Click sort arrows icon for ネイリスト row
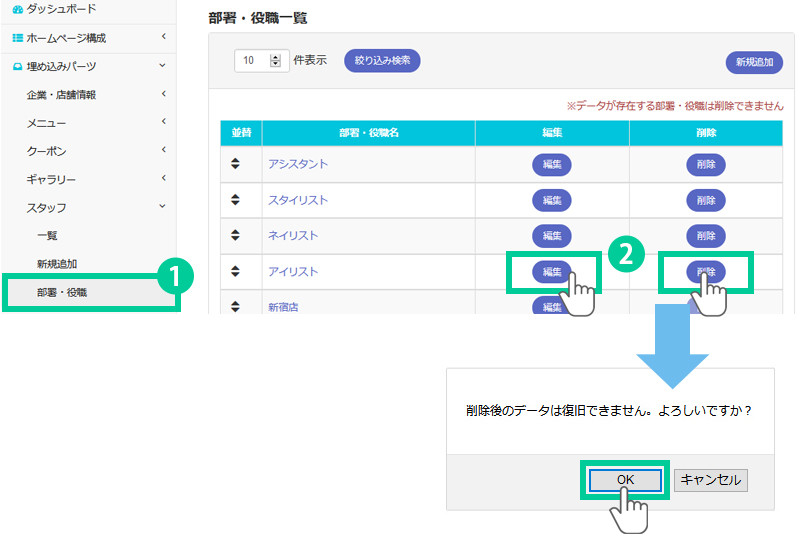Viewport: 800px width, 546px height. tap(236, 235)
